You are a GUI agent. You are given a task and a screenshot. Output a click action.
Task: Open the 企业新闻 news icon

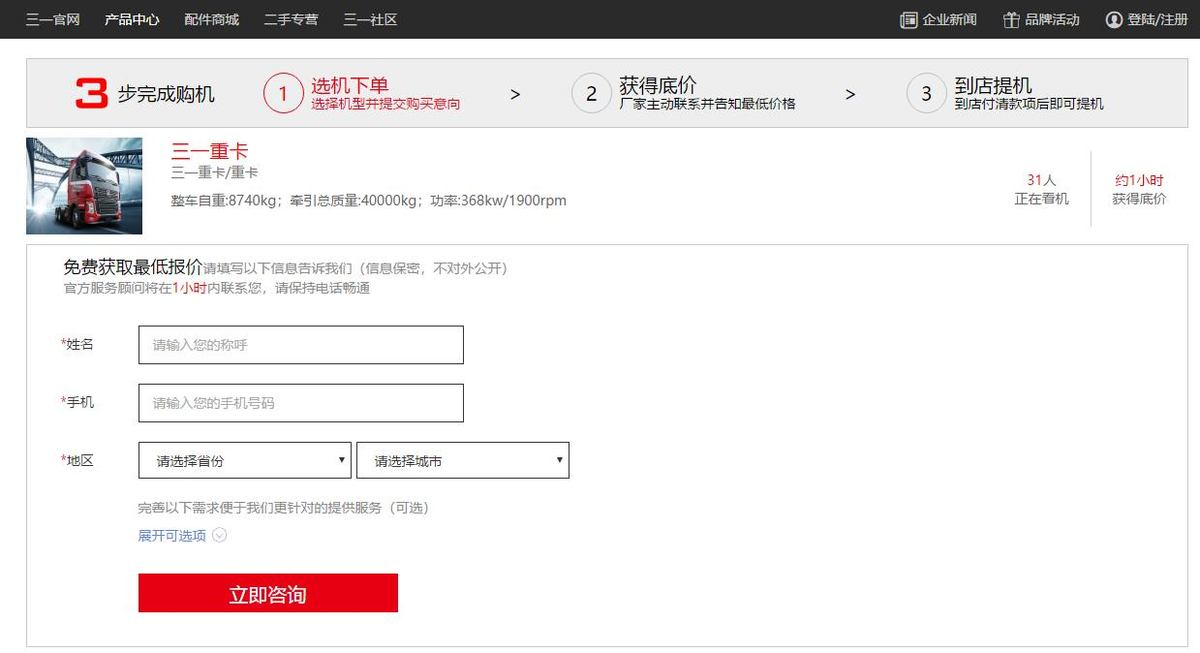[908, 20]
